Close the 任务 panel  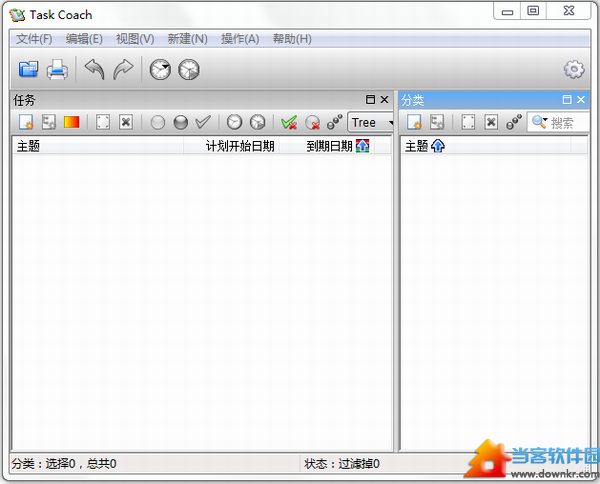tap(385, 100)
